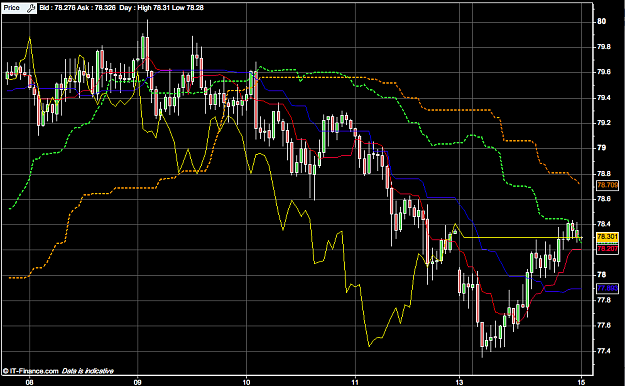The image size is (625, 386).
Task: Click the Bid 78.276 quote text
Action: 57,8
